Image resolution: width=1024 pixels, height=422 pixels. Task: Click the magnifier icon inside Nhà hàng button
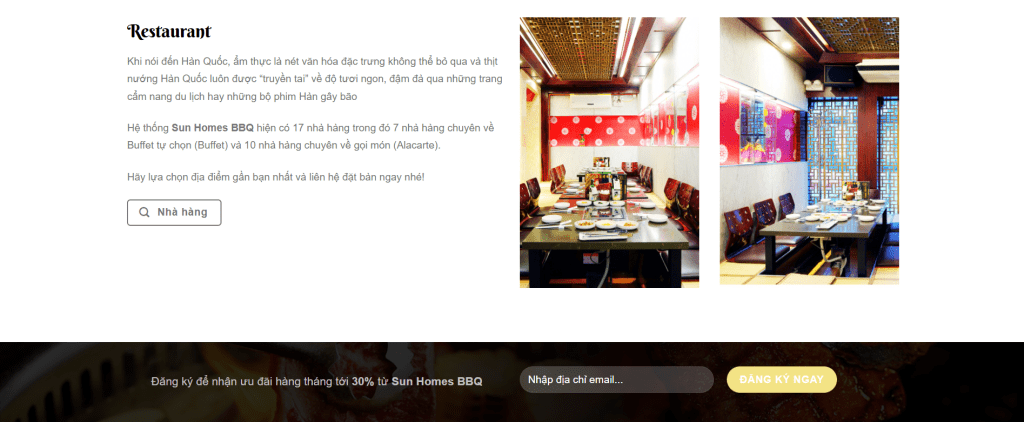(x=144, y=212)
